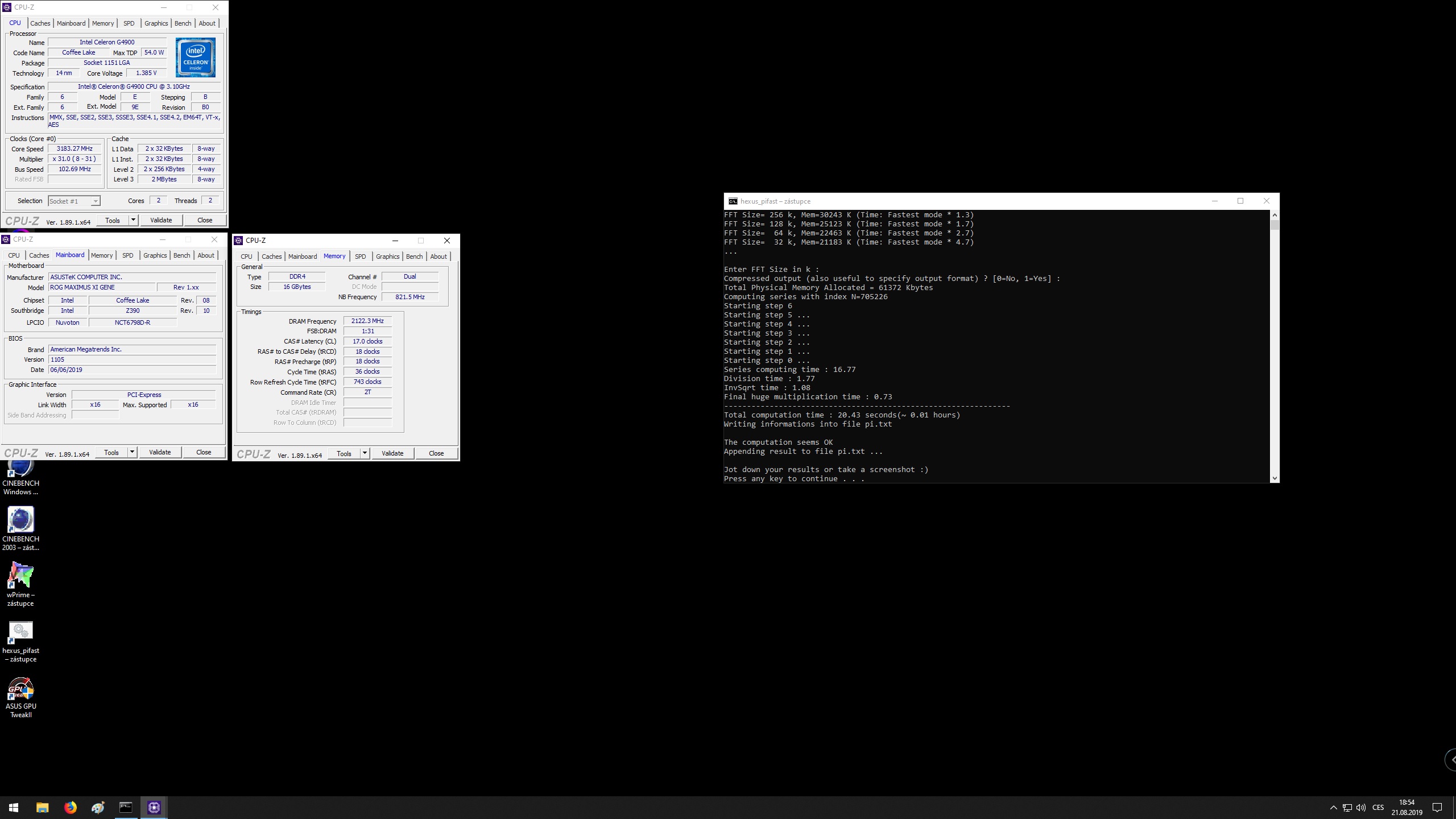Click the Intel Celeron G4900 name field

(x=107, y=42)
